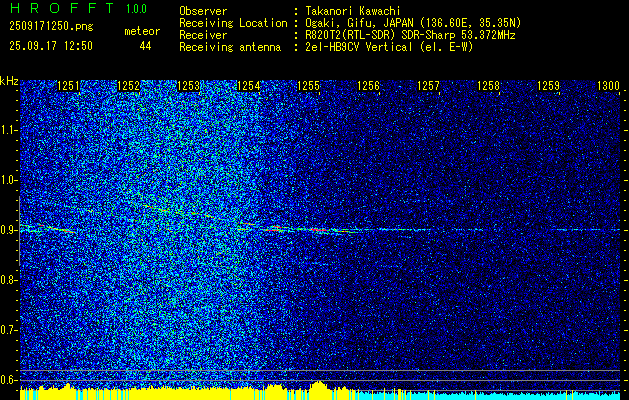This screenshot has width=629, height=400.
Task: Click the antenna description 2el-HB9CV Vertical
Action: pyautogui.click(x=389, y=47)
